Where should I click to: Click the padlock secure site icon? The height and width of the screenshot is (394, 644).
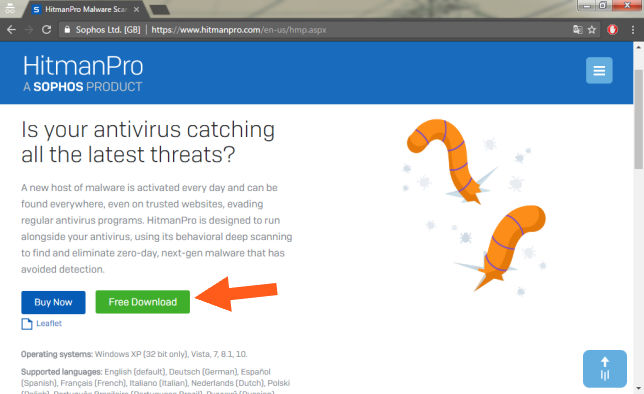pos(67,30)
